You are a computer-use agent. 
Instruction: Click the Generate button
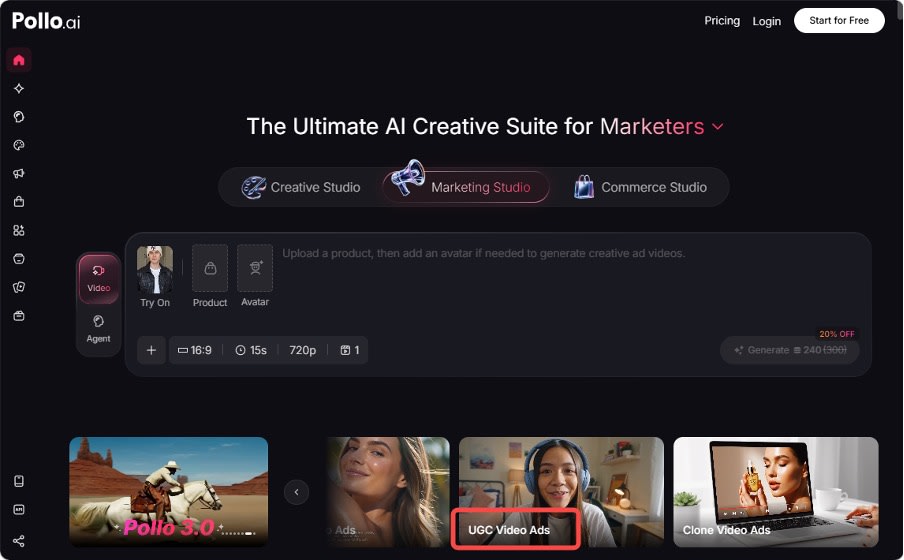[x=790, y=350]
